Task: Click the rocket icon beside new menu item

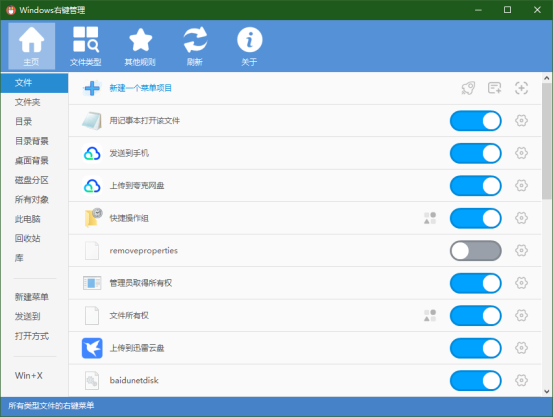Action: pos(468,88)
